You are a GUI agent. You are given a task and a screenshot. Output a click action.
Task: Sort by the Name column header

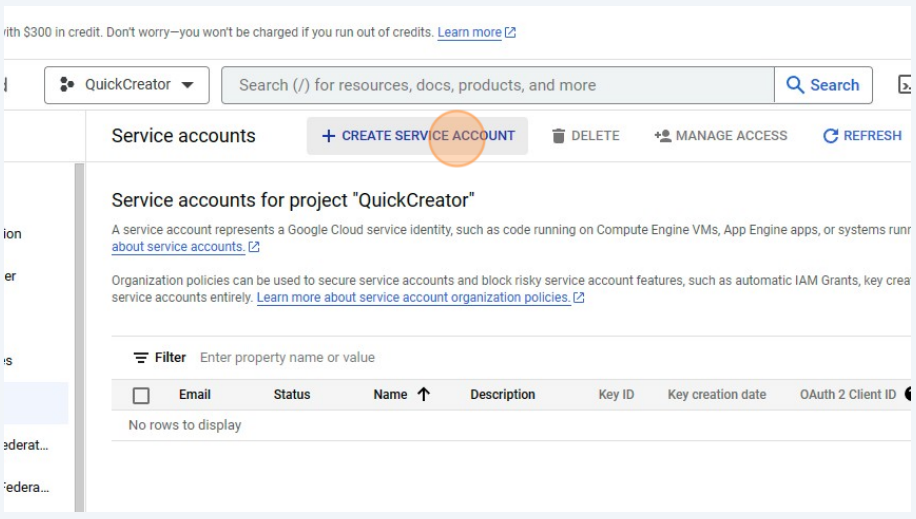coord(390,395)
